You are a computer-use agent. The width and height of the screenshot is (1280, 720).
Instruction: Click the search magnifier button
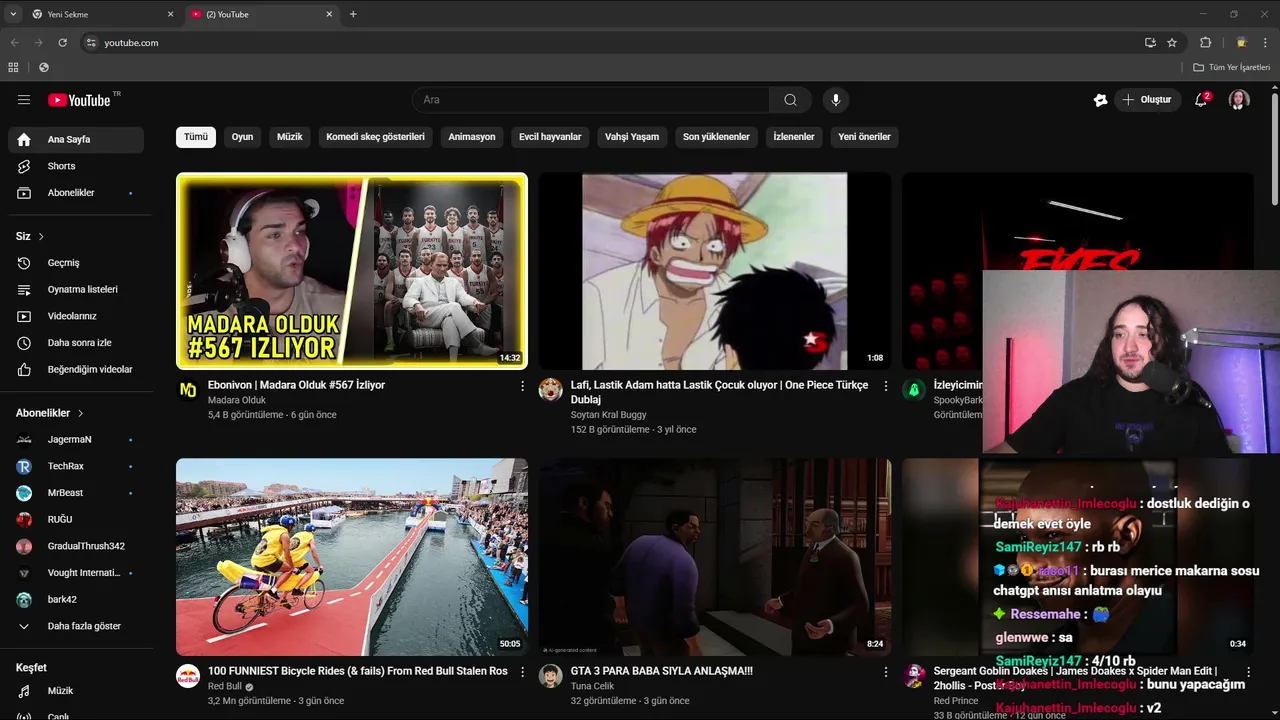point(790,100)
